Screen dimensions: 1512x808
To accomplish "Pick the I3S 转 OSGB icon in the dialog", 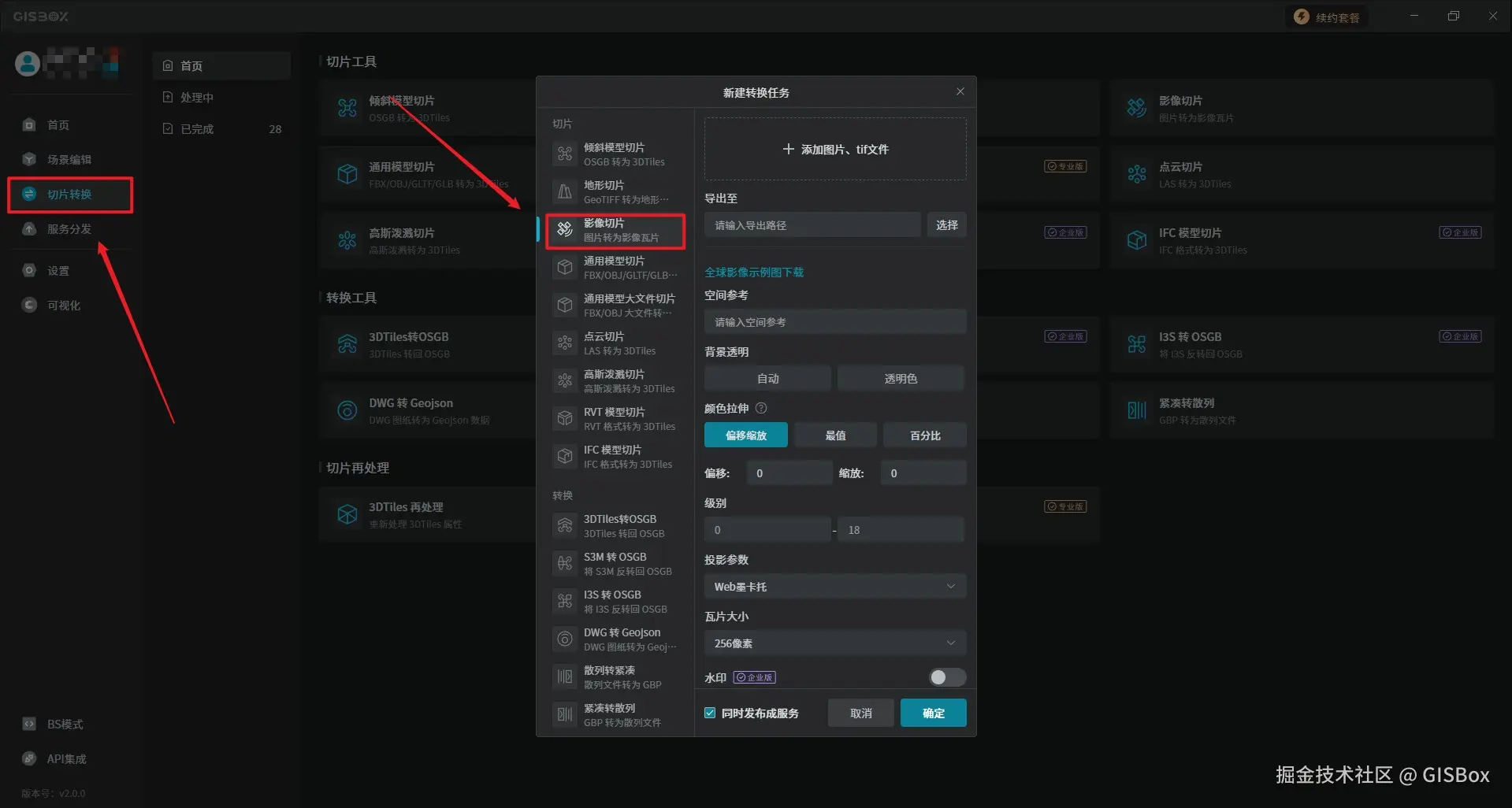I will (565, 601).
